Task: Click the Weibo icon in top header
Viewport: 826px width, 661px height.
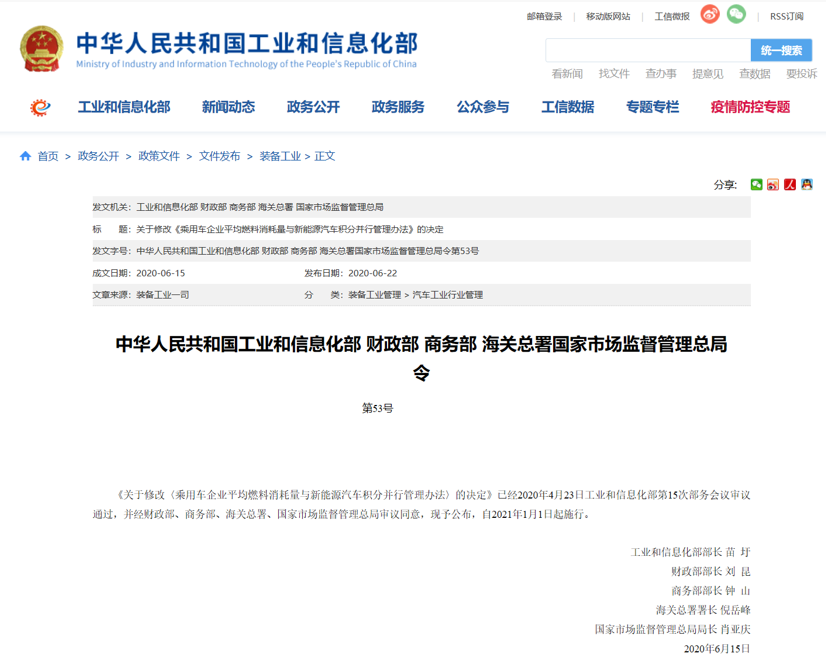Action: (x=709, y=14)
